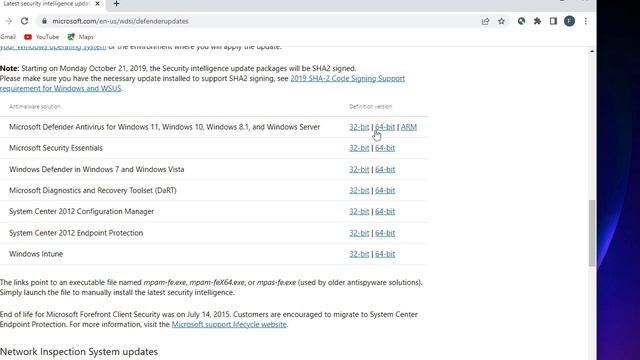
Task: Open the extensions puzzle piece icon
Action: [x=538, y=21]
